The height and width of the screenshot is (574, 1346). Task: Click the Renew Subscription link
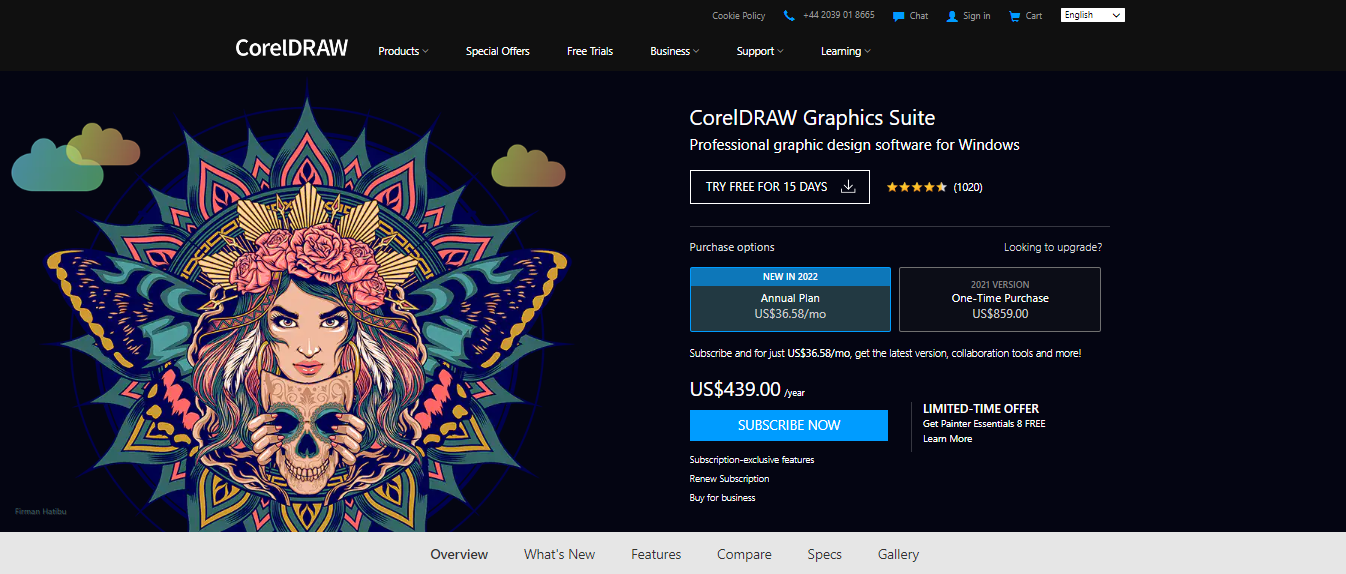(x=730, y=479)
